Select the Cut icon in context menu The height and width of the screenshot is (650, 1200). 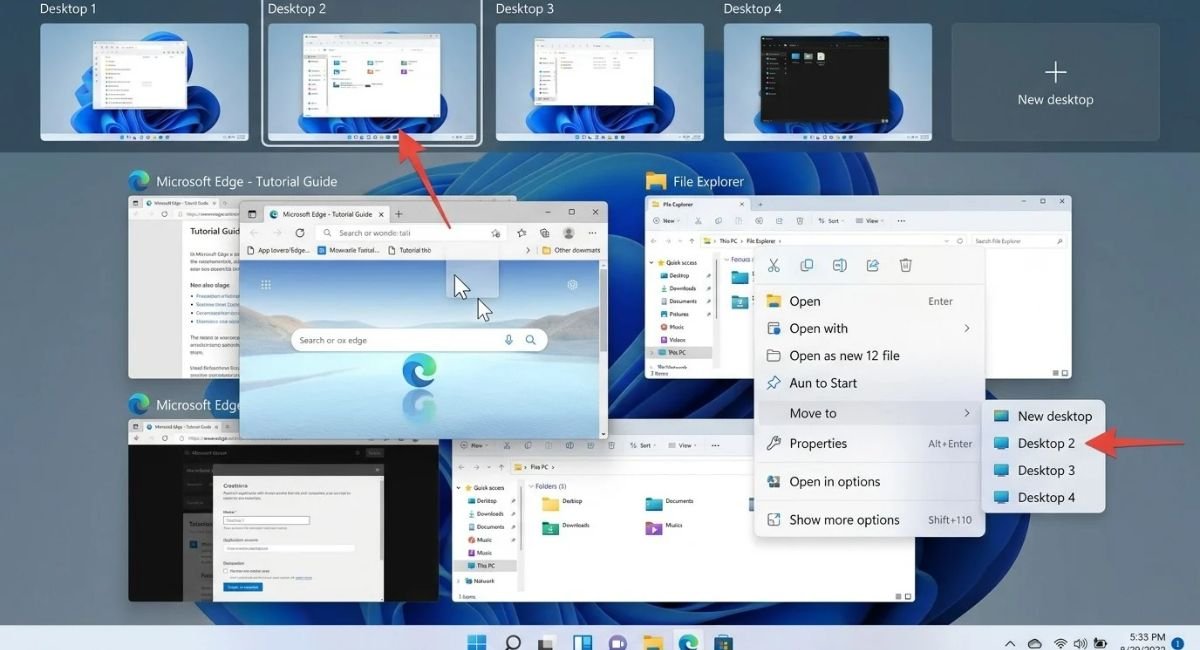click(773, 265)
